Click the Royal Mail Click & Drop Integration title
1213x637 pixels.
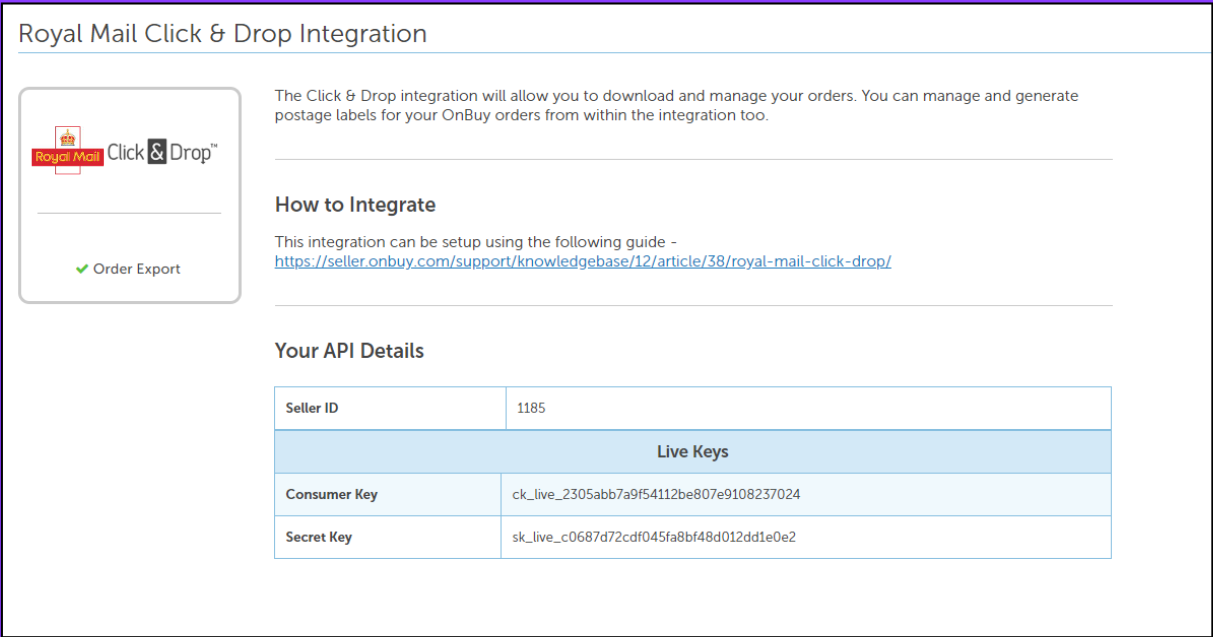[223, 33]
